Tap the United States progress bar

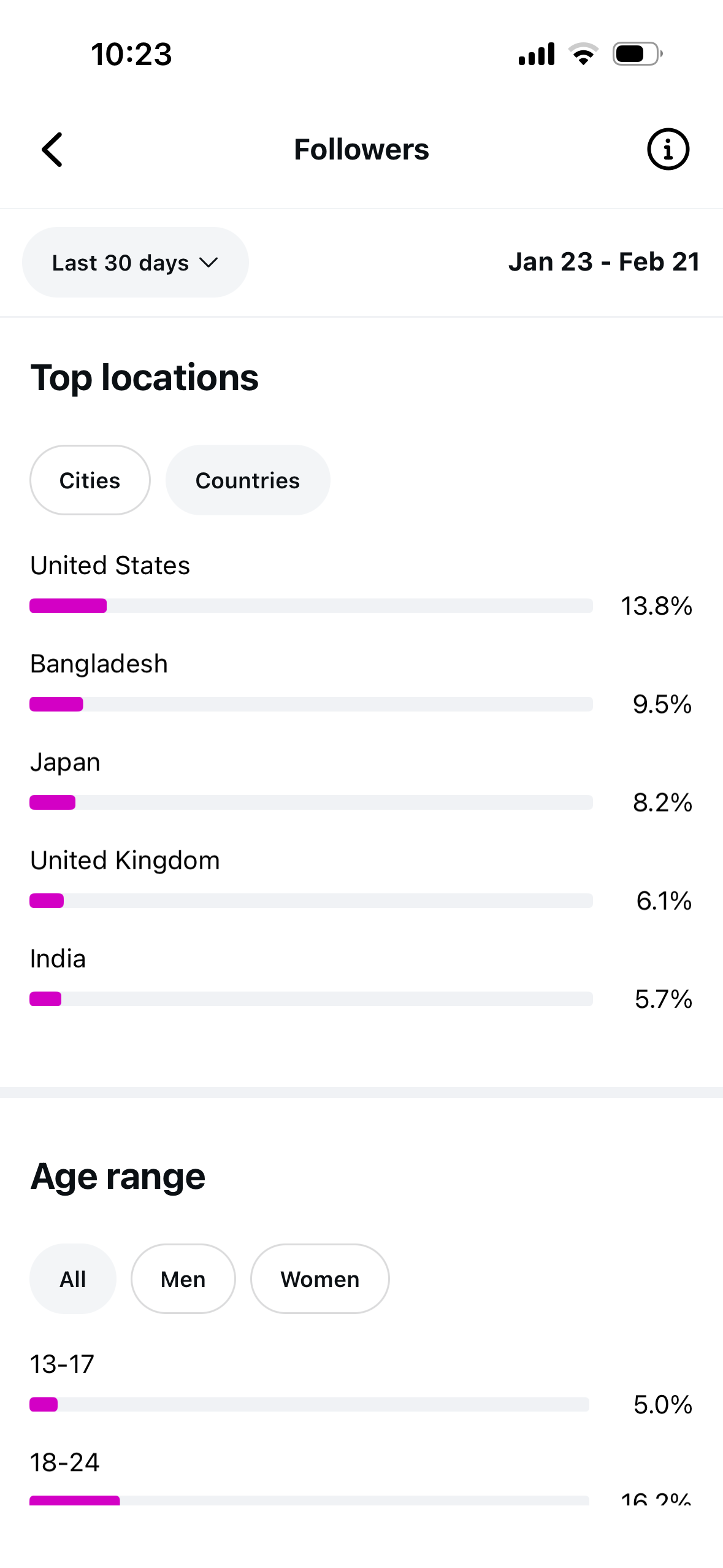coord(312,606)
